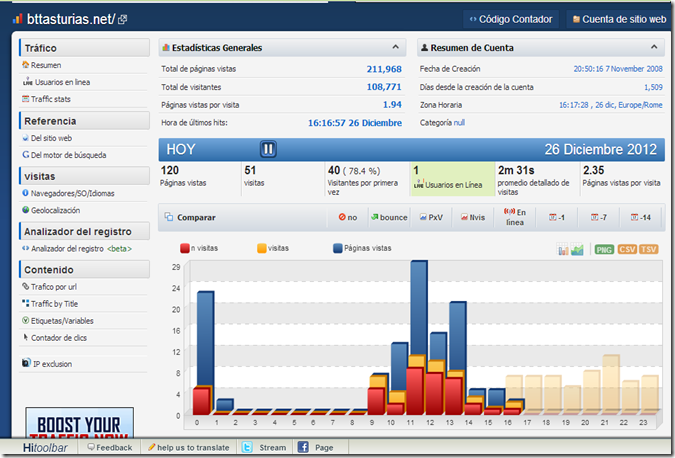Image resolution: width=675 pixels, height=458 pixels.
Task: Collapse the Resumen de Cuenta panel
Action: pos(654,47)
